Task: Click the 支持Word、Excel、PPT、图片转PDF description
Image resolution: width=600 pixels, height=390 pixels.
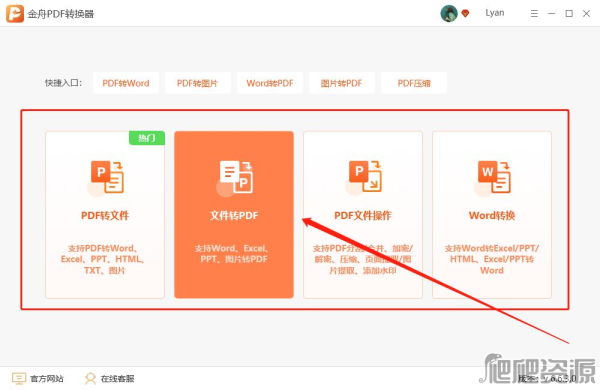Action: coord(233,254)
